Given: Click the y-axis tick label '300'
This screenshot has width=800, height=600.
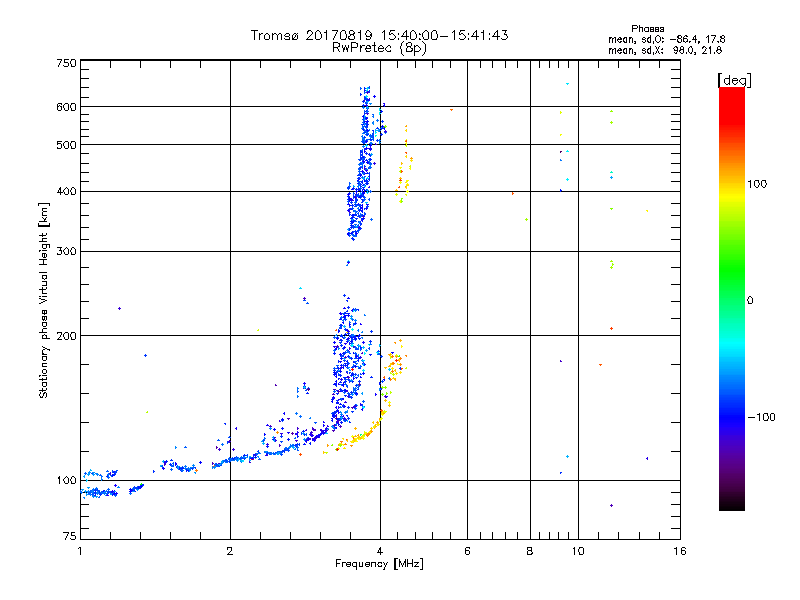Looking at the screenshot, I should tap(66, 251).
